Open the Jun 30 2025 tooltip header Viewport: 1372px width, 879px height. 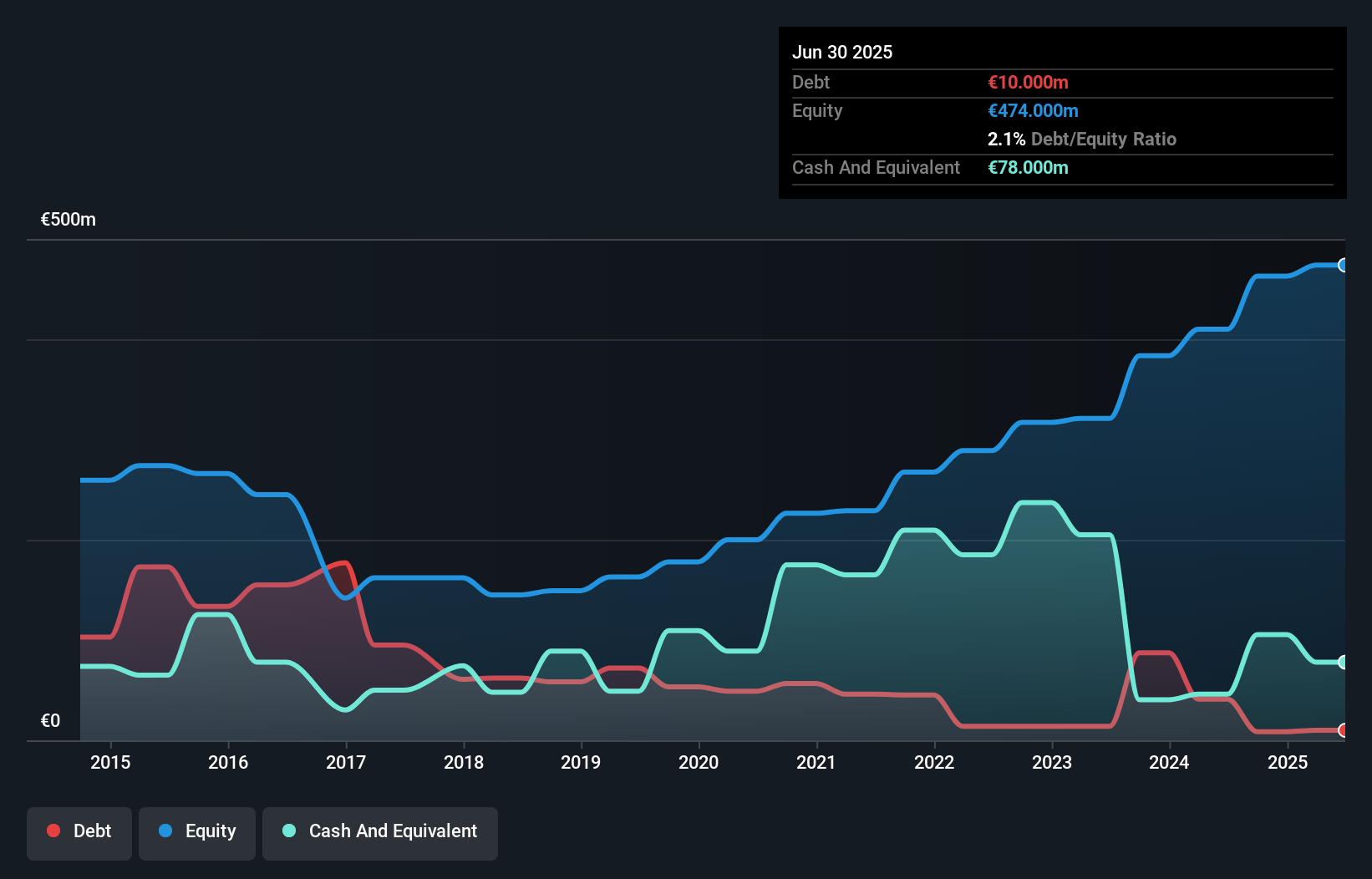point(842,52)
